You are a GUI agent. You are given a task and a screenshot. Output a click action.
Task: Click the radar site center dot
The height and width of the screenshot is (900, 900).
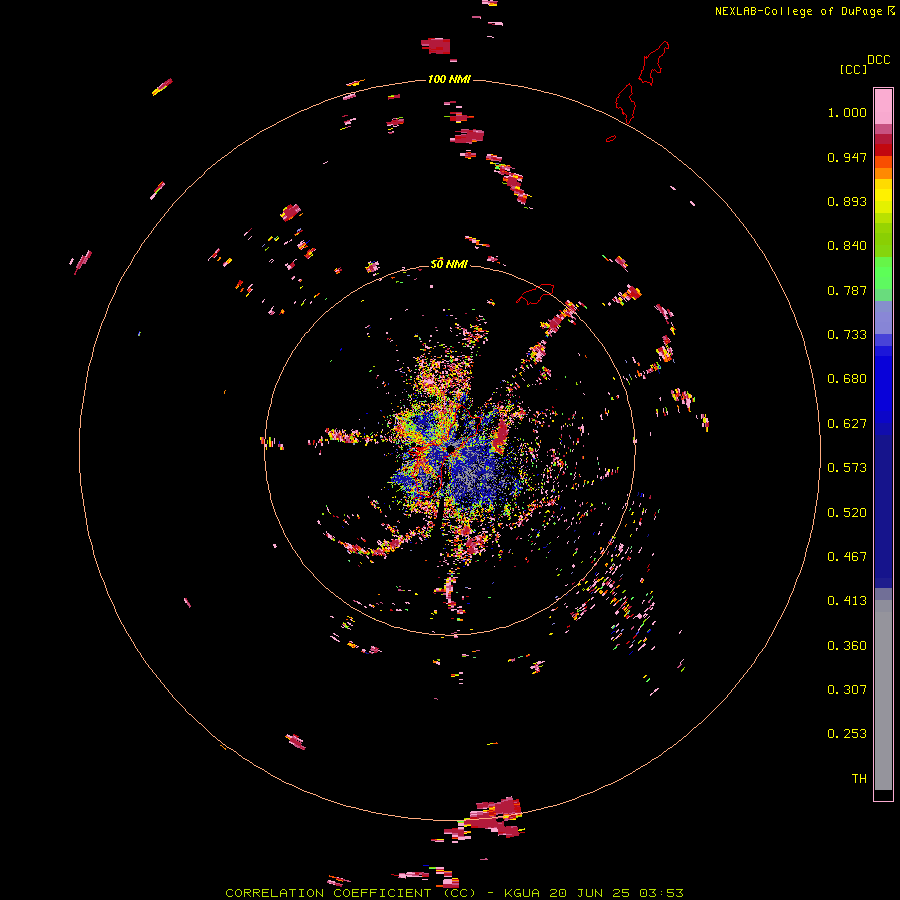tap(451, 447)
